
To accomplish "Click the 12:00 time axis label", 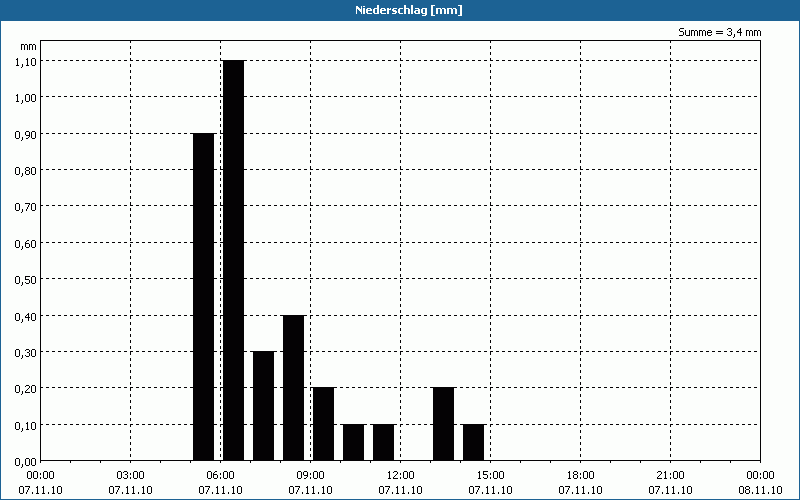I will pos(401,476).
